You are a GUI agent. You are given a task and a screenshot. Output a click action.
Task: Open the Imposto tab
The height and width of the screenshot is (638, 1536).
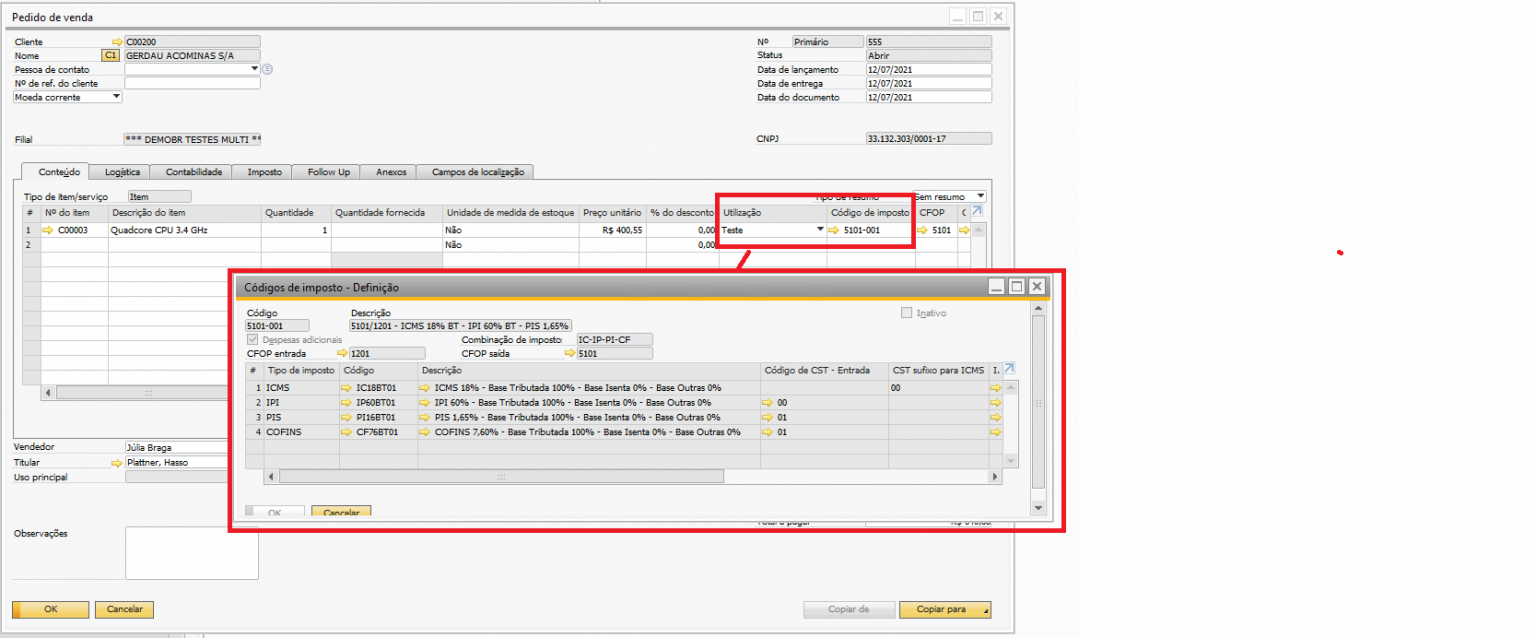pos(264,172)
